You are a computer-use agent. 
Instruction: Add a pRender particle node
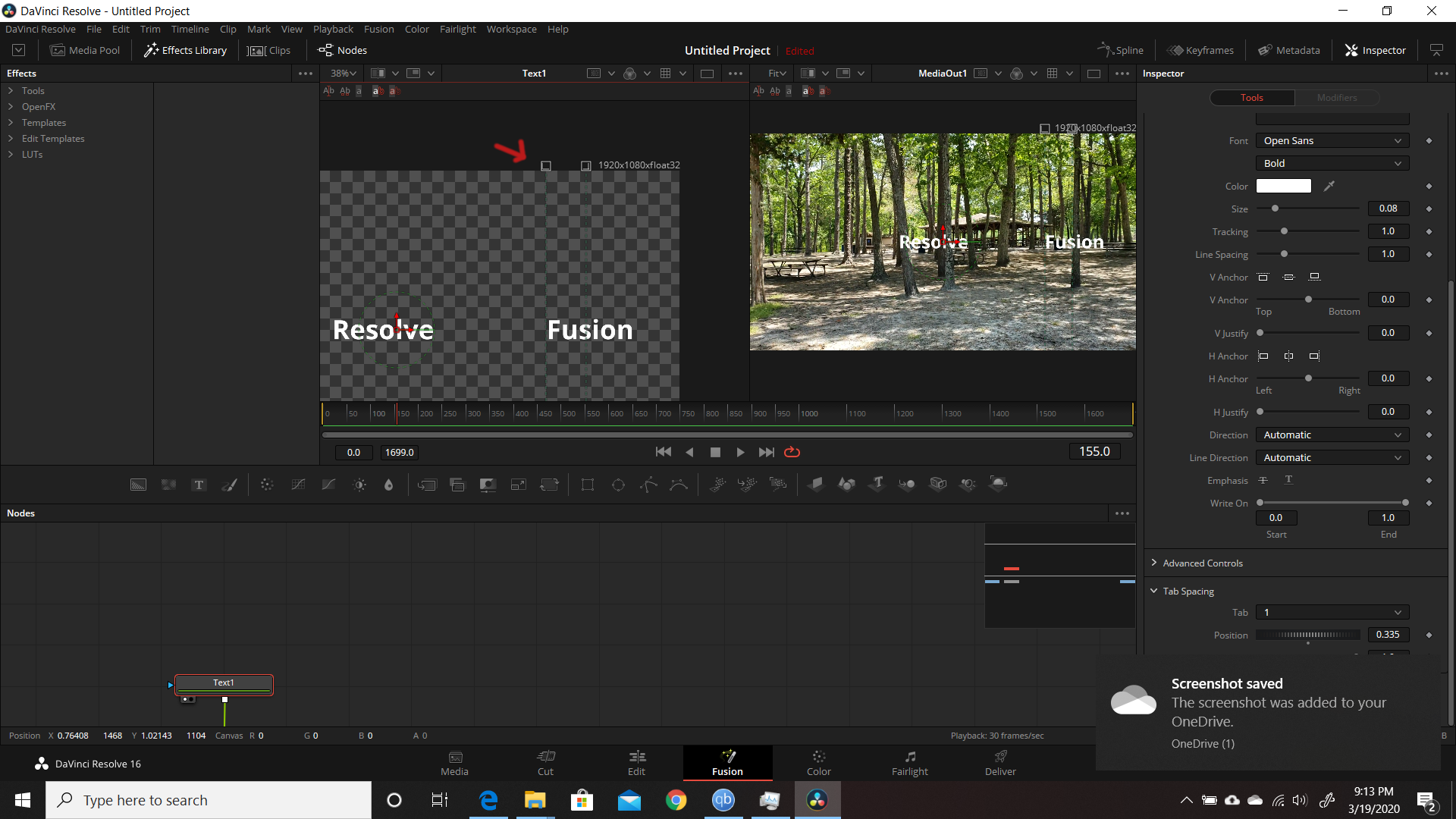pos(778,485)
